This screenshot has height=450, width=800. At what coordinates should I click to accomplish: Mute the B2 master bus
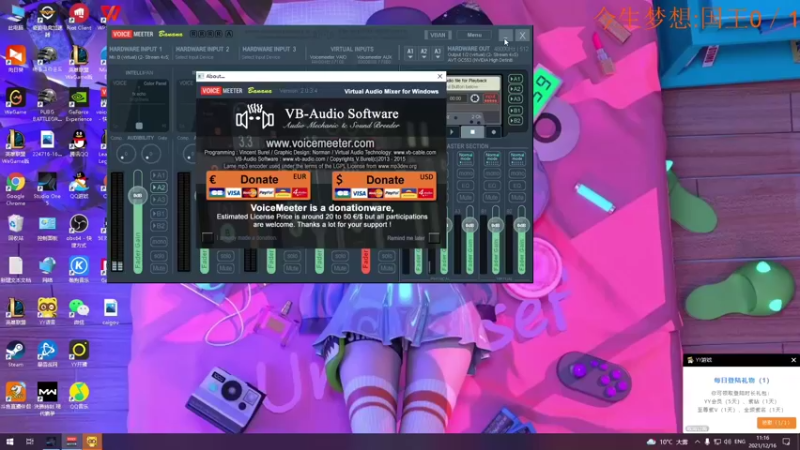[517, 197]
